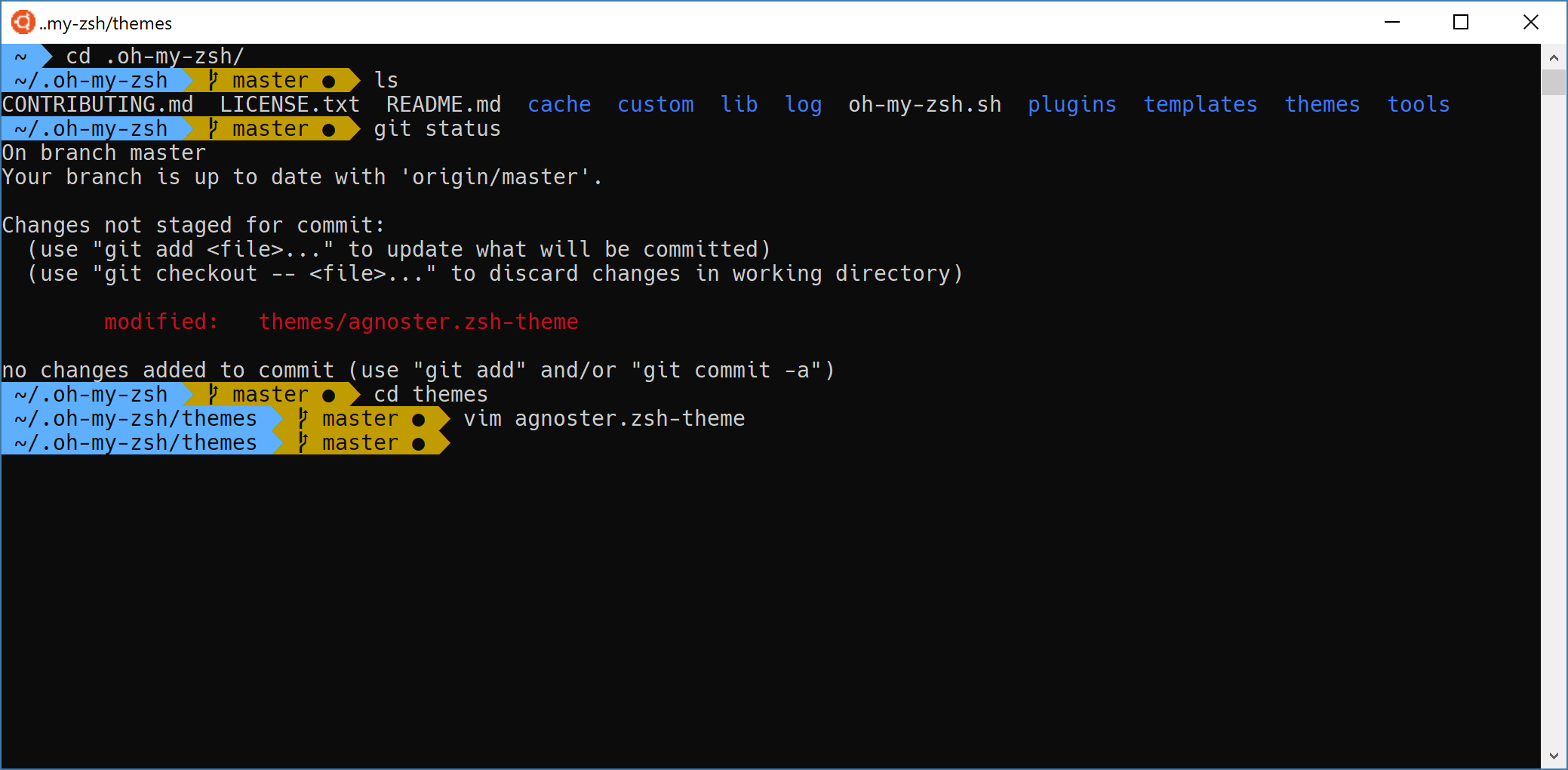Minimize the terminal window
This screenshot has height=770, width=1568.
(1392, 23)
